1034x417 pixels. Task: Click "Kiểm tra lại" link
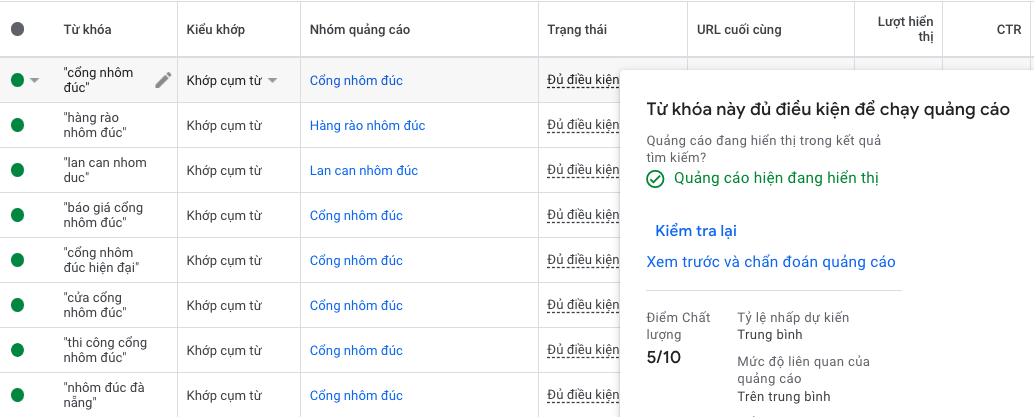tap(695, 231)
